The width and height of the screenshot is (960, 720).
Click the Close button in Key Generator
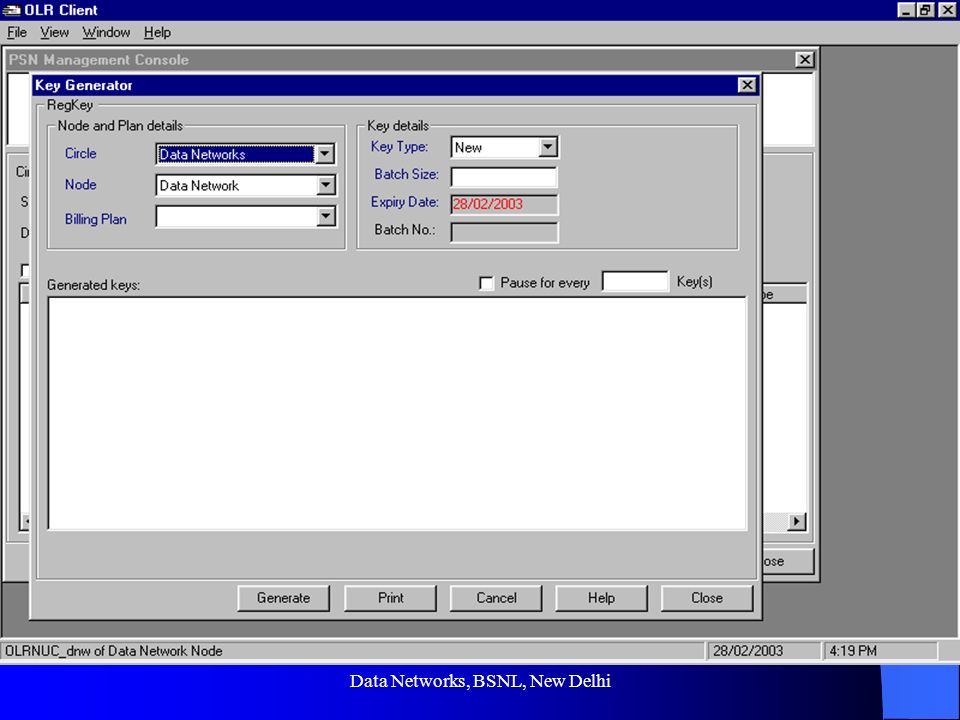pos(707,598)
